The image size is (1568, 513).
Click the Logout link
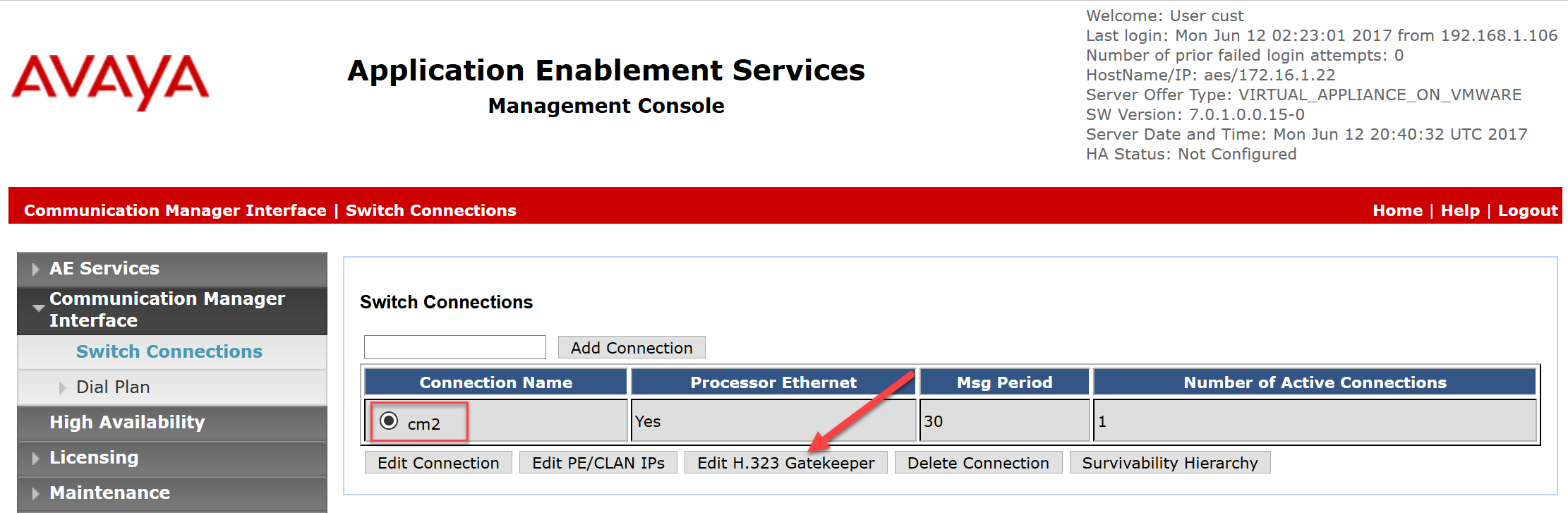[1528, 210]
